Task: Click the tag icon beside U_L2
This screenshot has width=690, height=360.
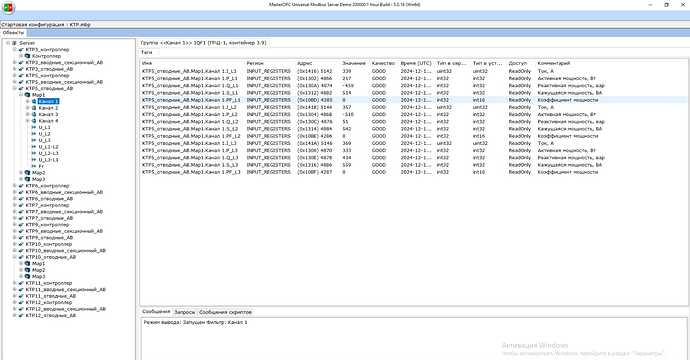Action: click(x=34, y=134)
